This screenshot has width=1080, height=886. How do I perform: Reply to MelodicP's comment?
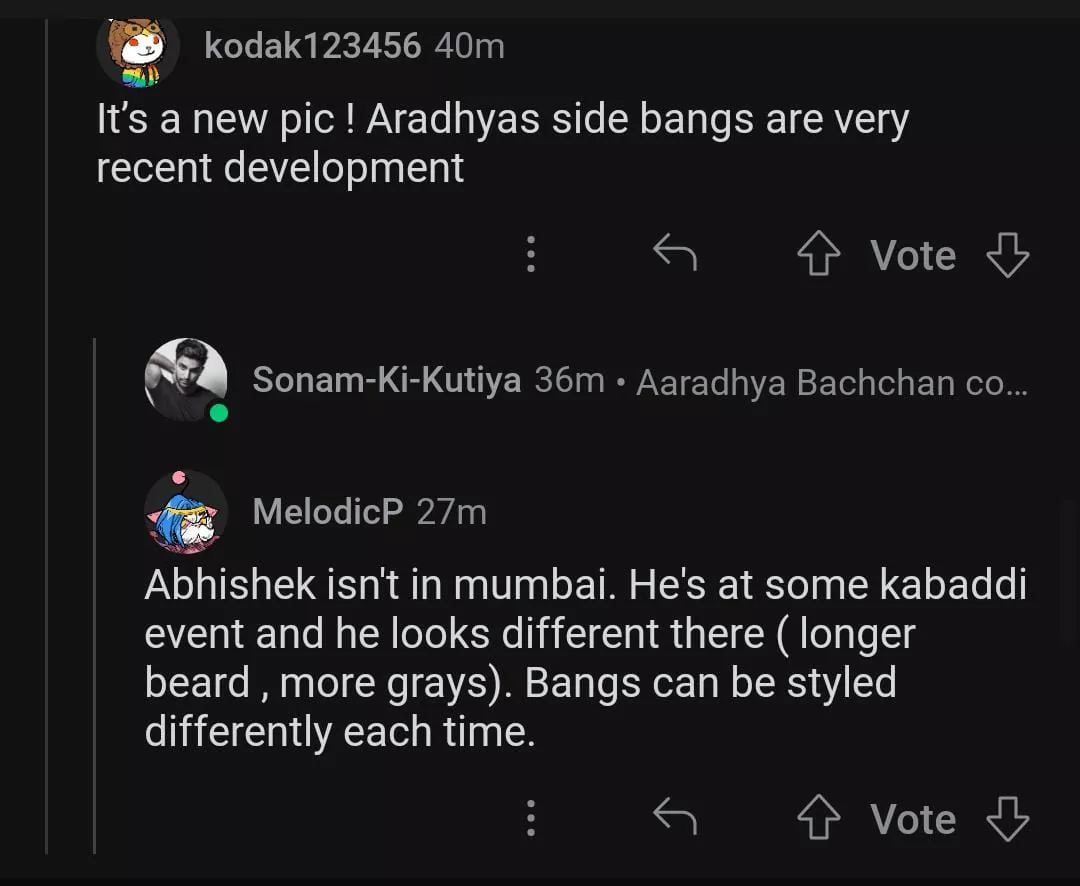coord(674,818)
